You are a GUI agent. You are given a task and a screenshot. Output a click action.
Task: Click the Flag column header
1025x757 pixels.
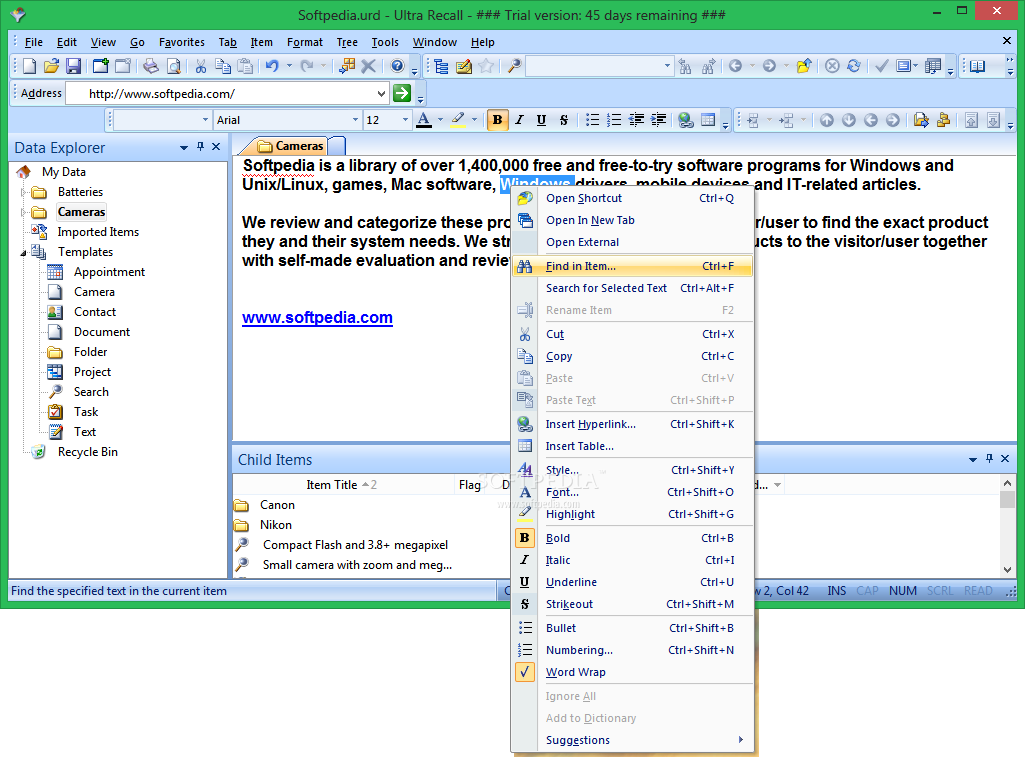470,484
